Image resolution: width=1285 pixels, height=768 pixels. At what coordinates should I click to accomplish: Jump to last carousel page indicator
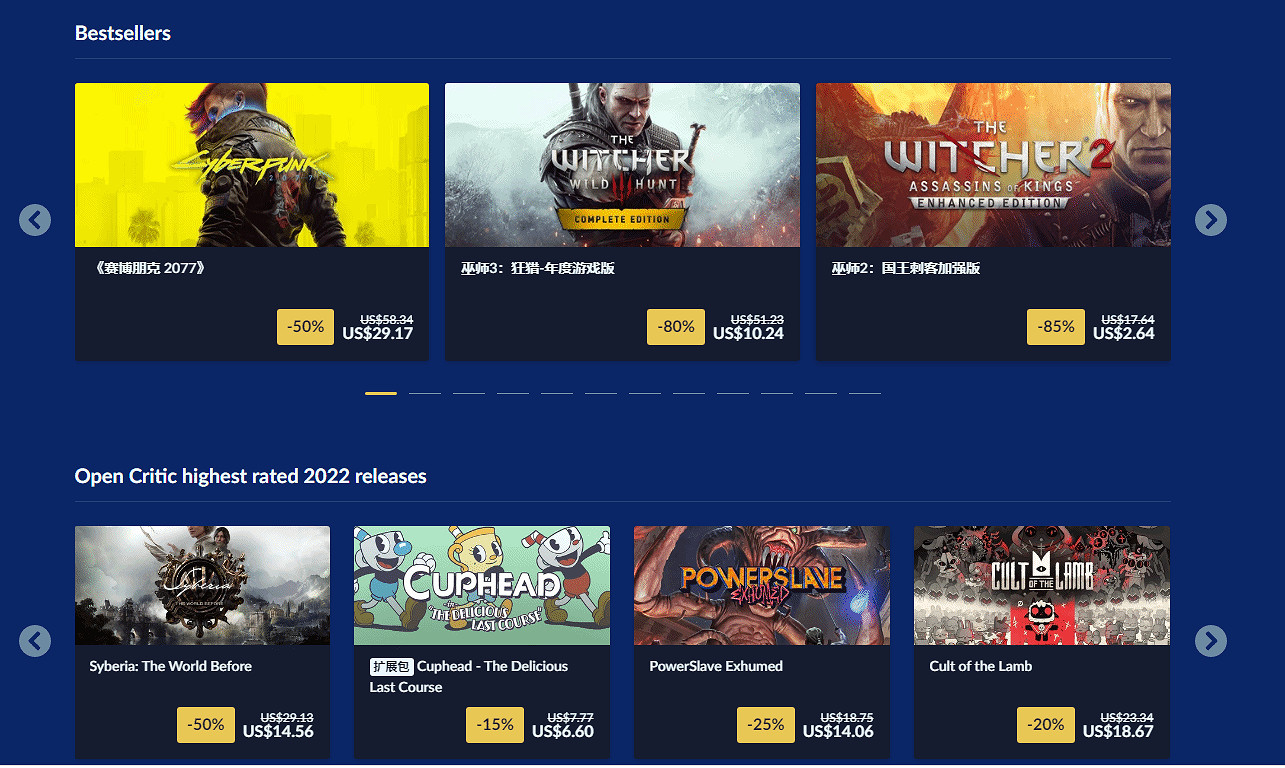point(865,393)
